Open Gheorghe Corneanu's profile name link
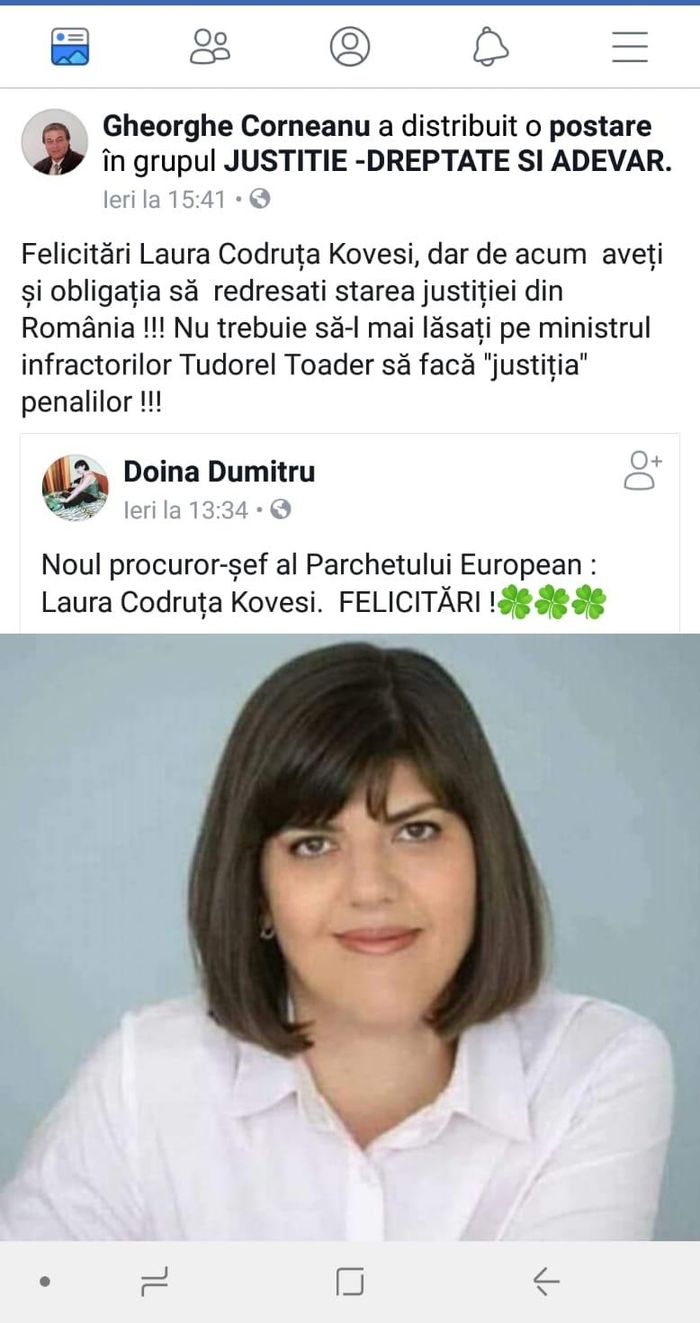This screenshot has height=1323, width=700. pos(236,127)
